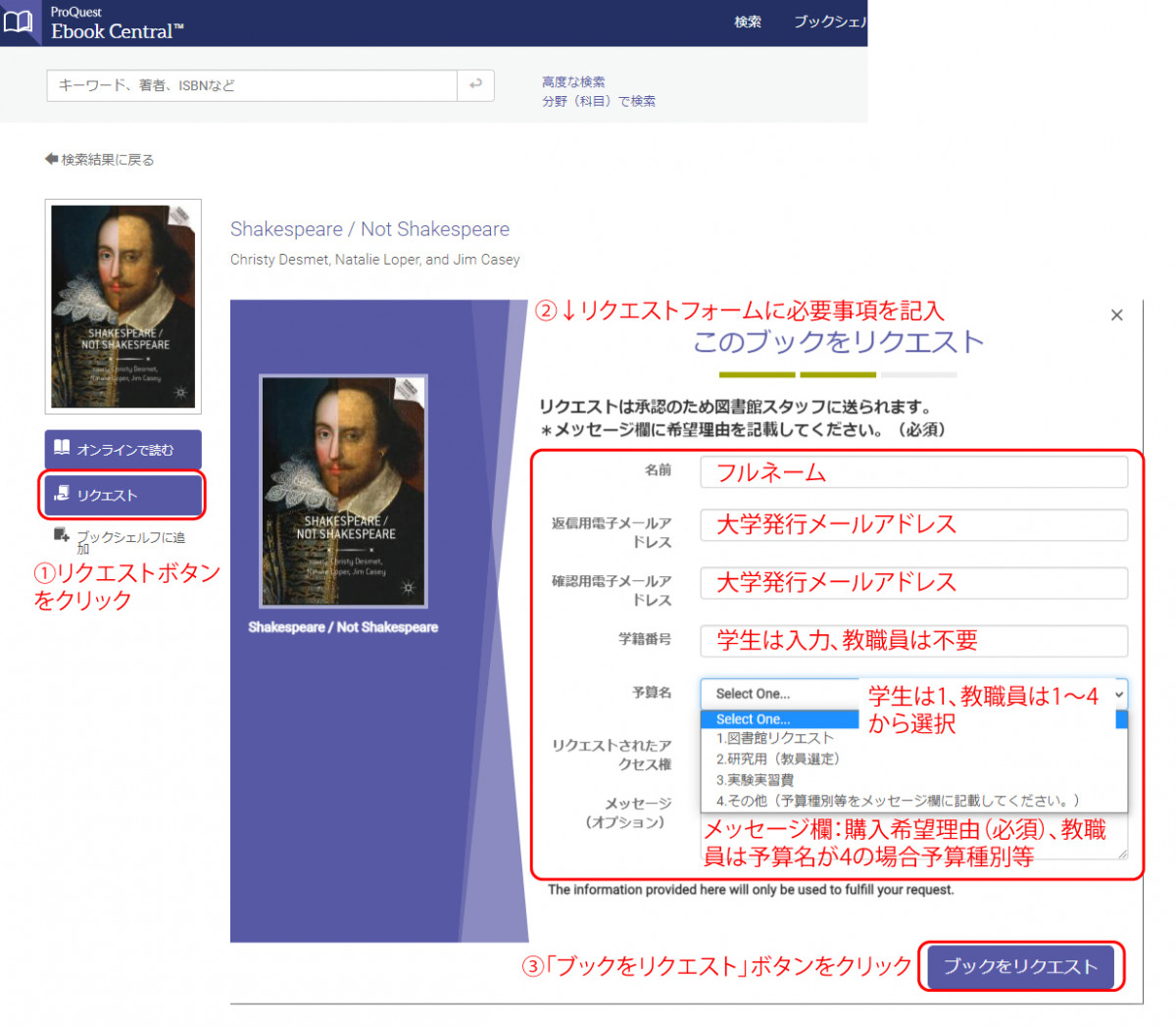
Task: Select 4.その他 budget option
Action: [x=897, y=801]
